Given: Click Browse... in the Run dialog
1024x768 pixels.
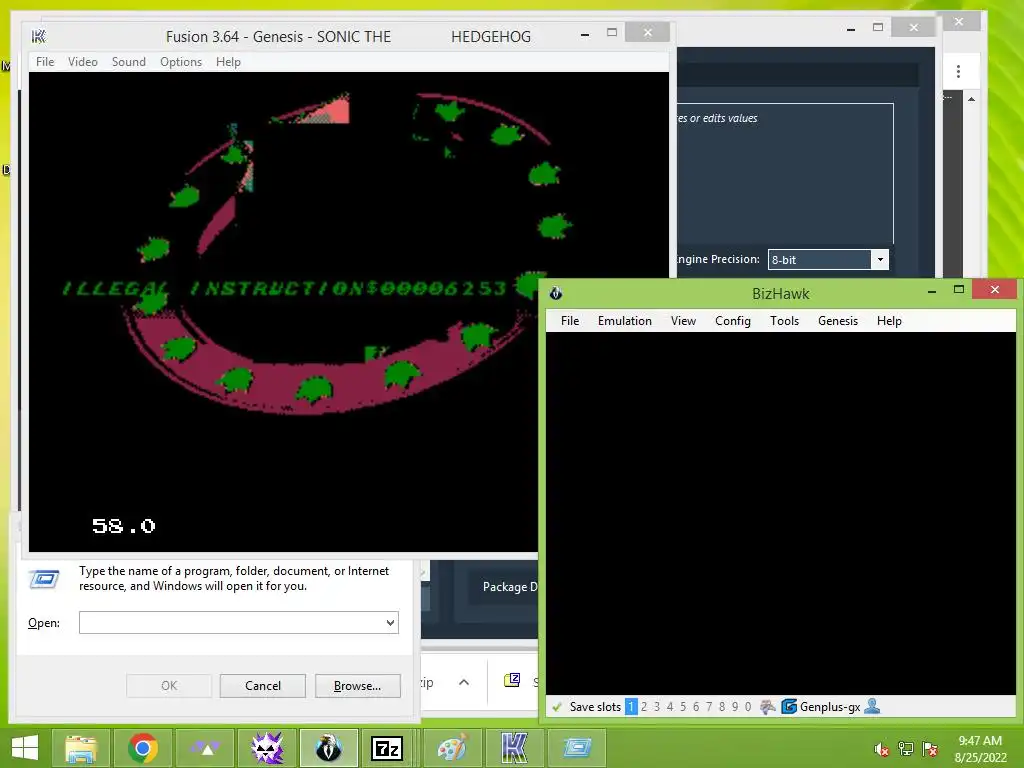Looking at the screenshot, I should pyautogui.click(x=357, y=686).
